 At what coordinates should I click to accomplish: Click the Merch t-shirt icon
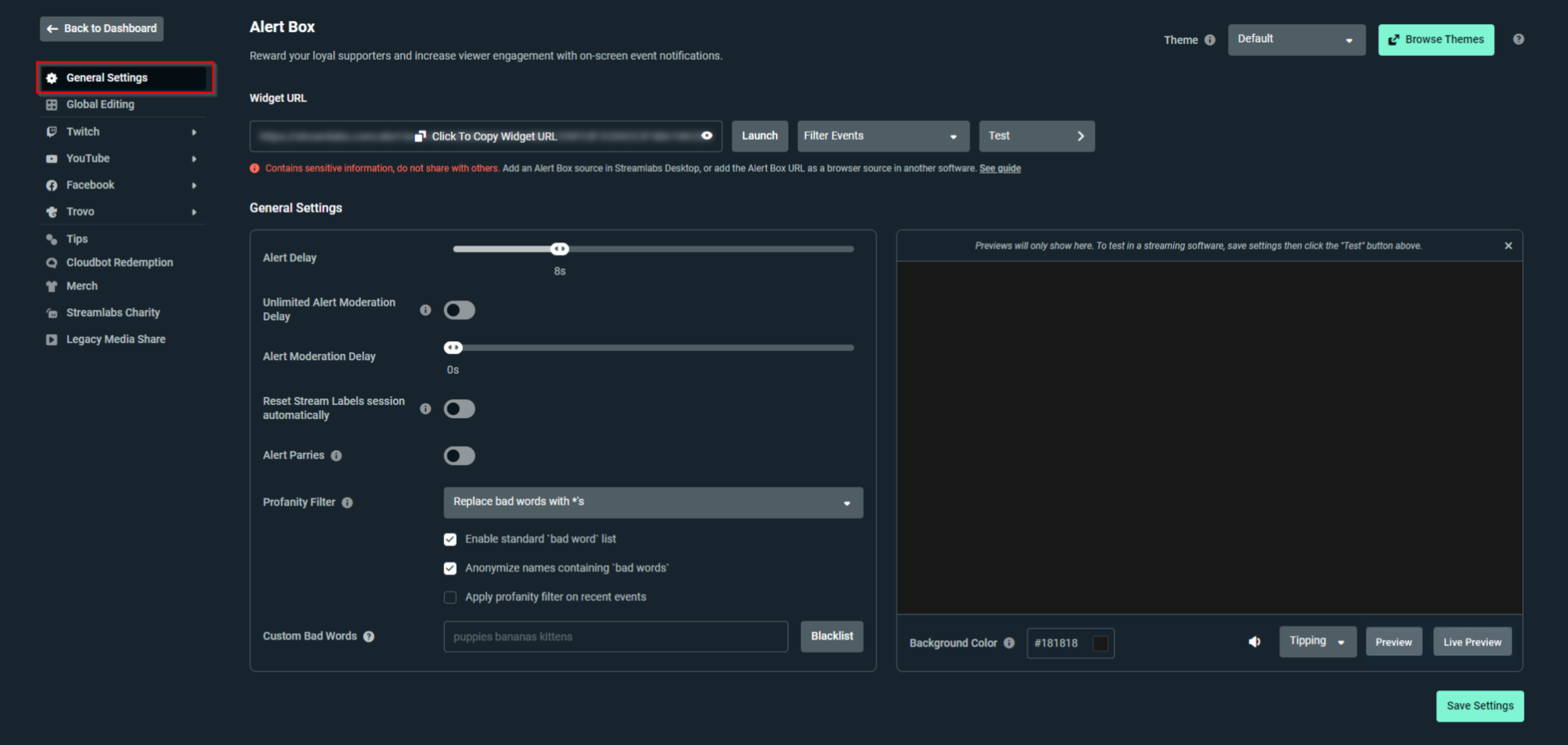[52, 286]
